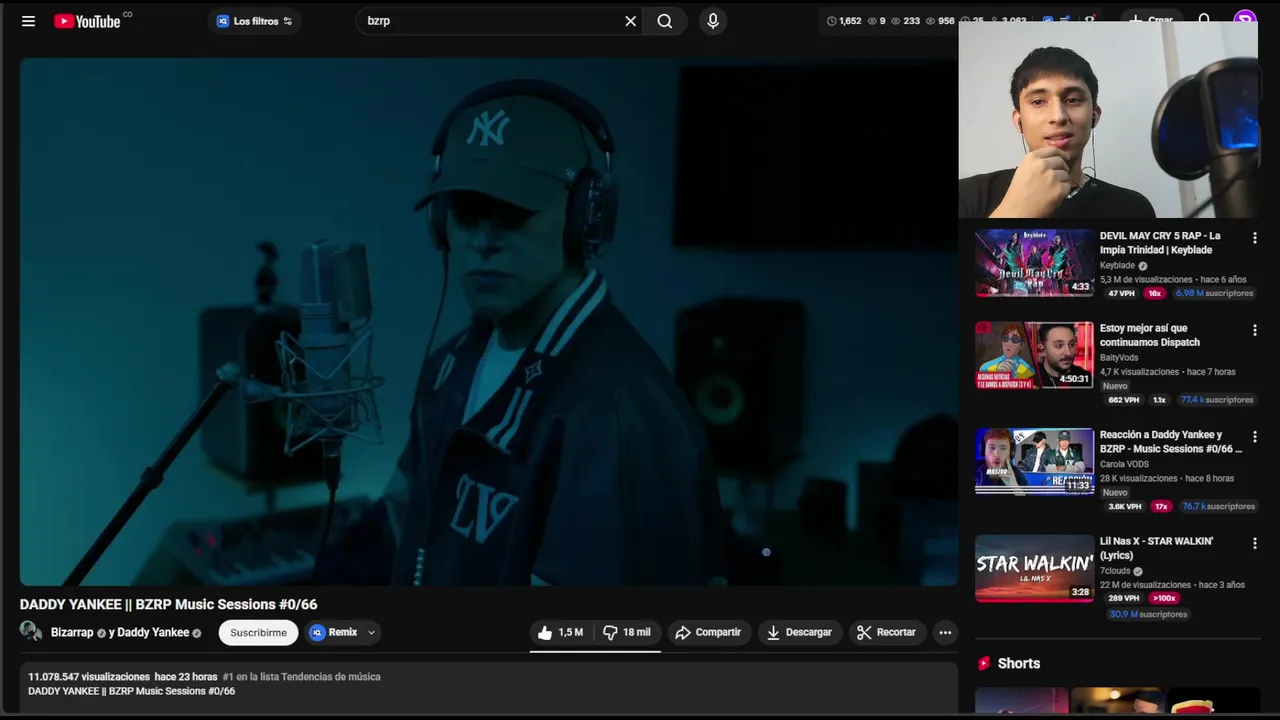Screen dimensions: 1280x720
Task: Open the title Reacción a Daddy Yankee y BZRP
Action: click(1170, 442)
